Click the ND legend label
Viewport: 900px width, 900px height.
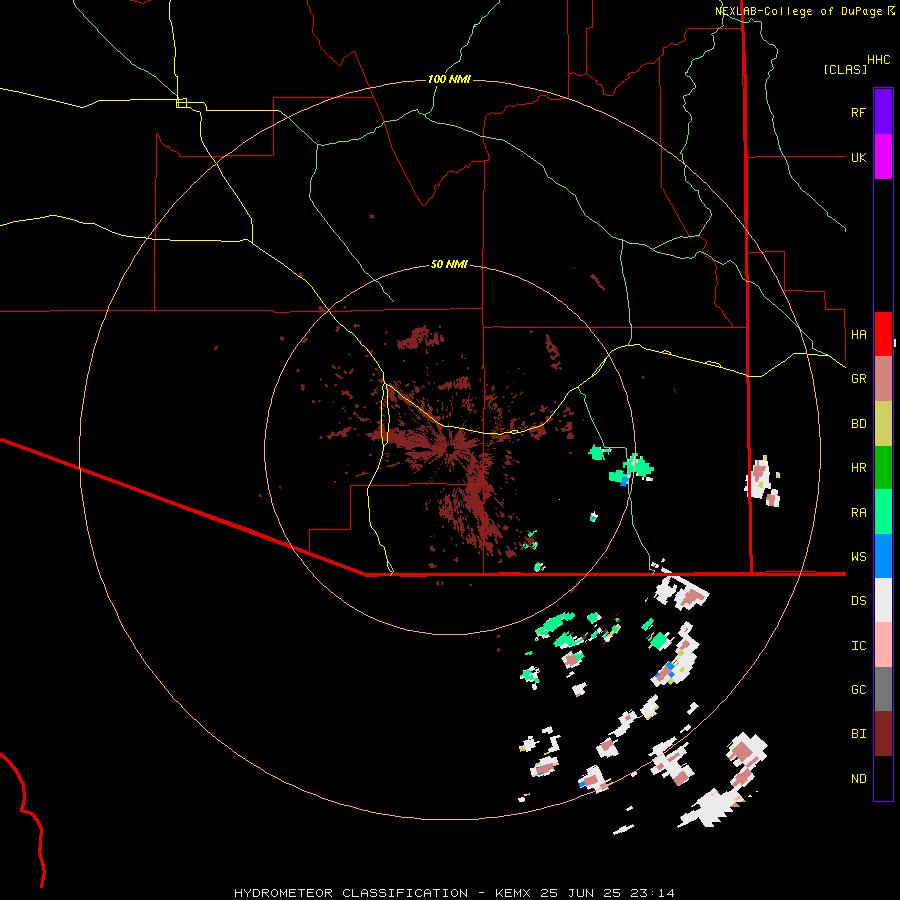[x=858, y=779]
